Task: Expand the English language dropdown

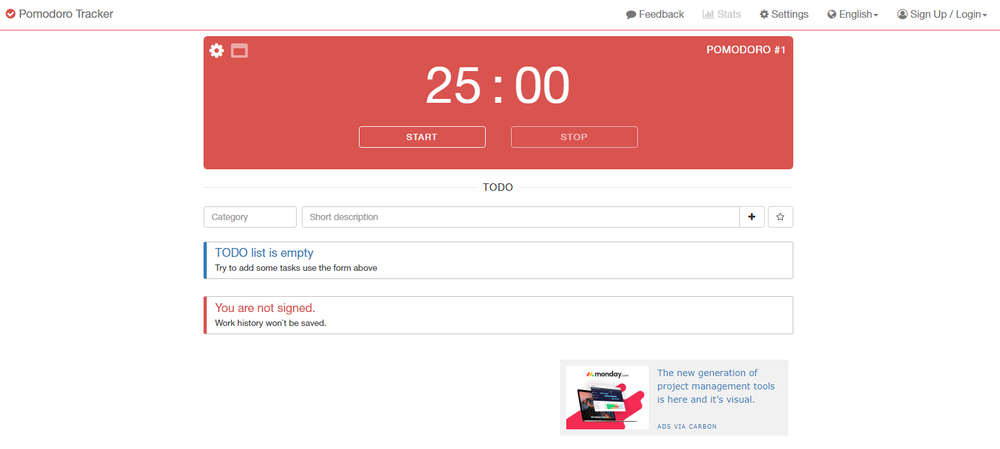Action: (x=853, y=15)
